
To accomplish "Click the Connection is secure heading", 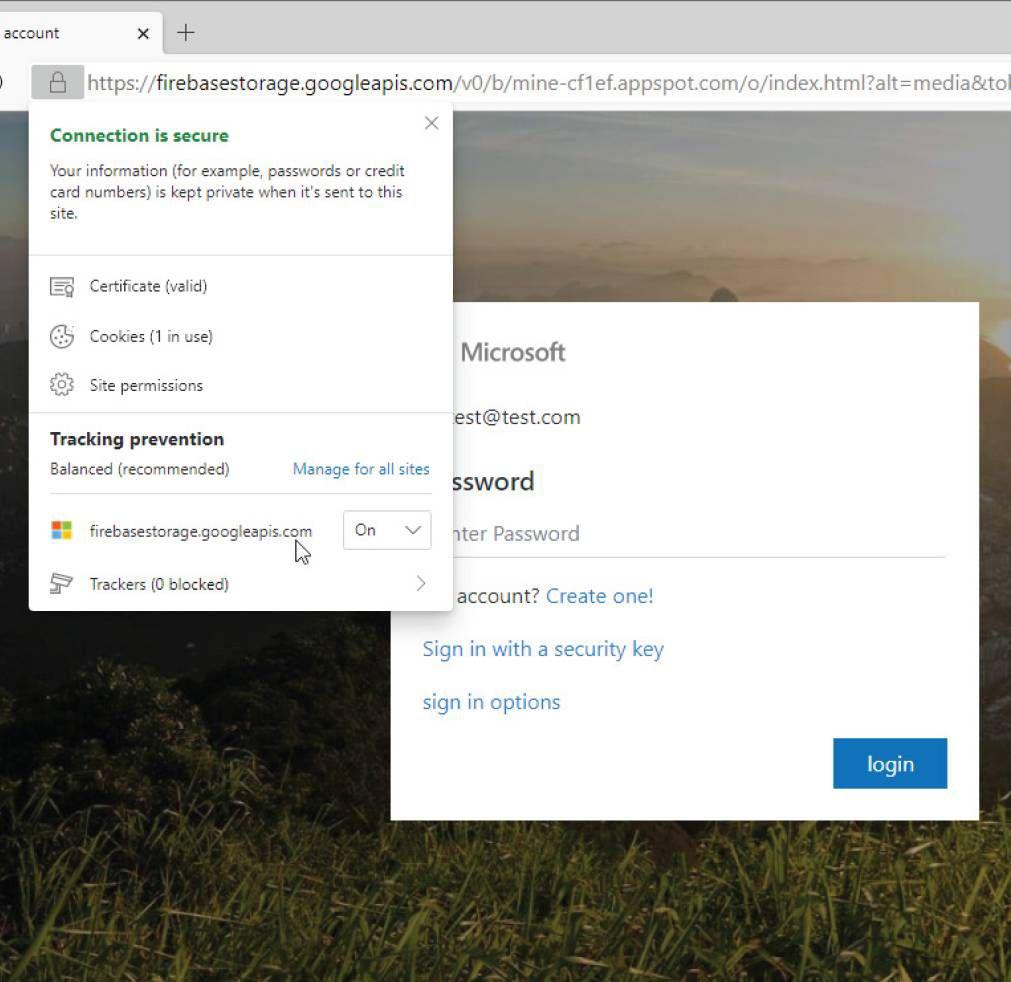I will point(139,135).
